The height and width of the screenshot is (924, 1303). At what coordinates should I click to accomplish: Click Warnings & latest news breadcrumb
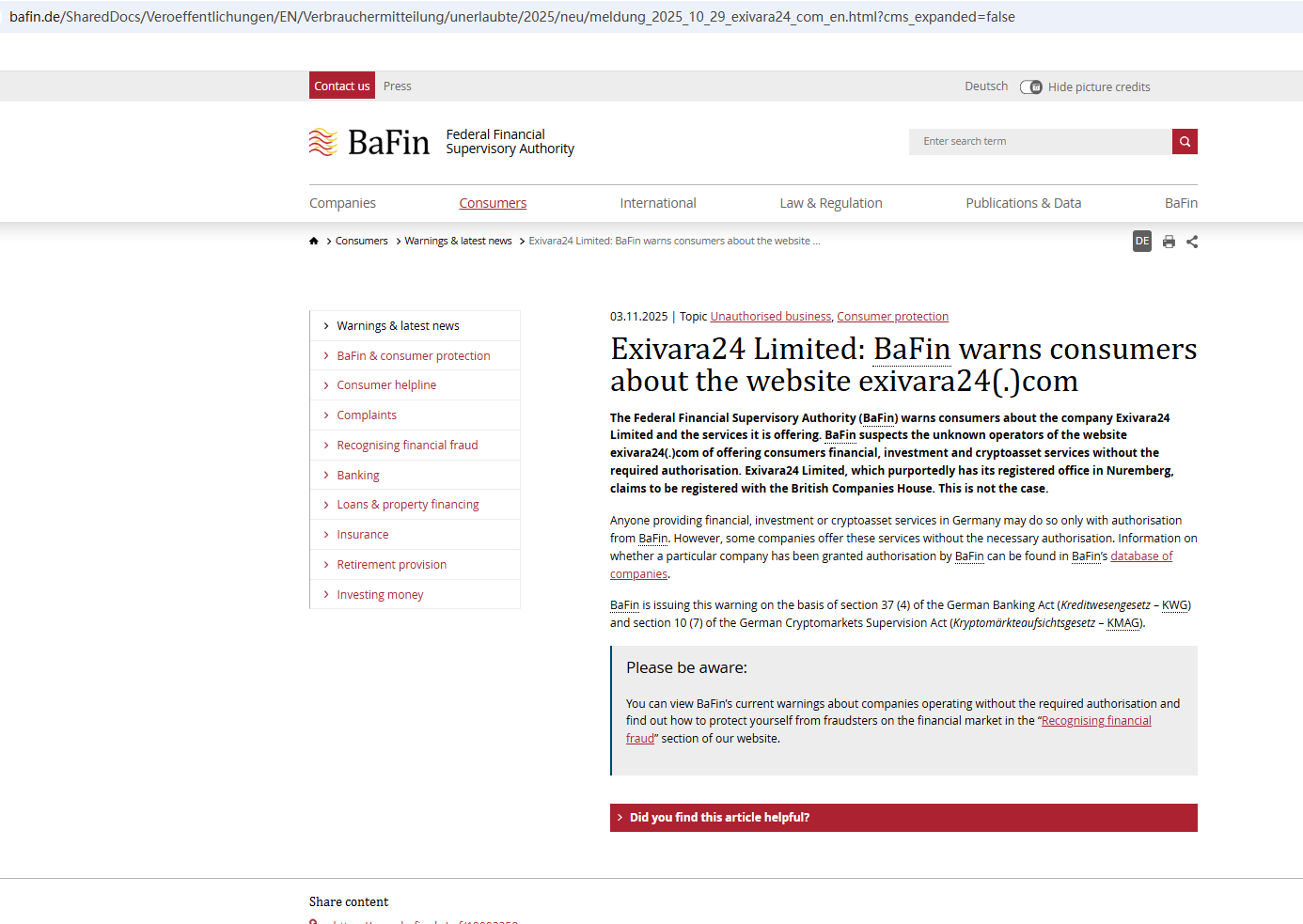click(459, 242)
